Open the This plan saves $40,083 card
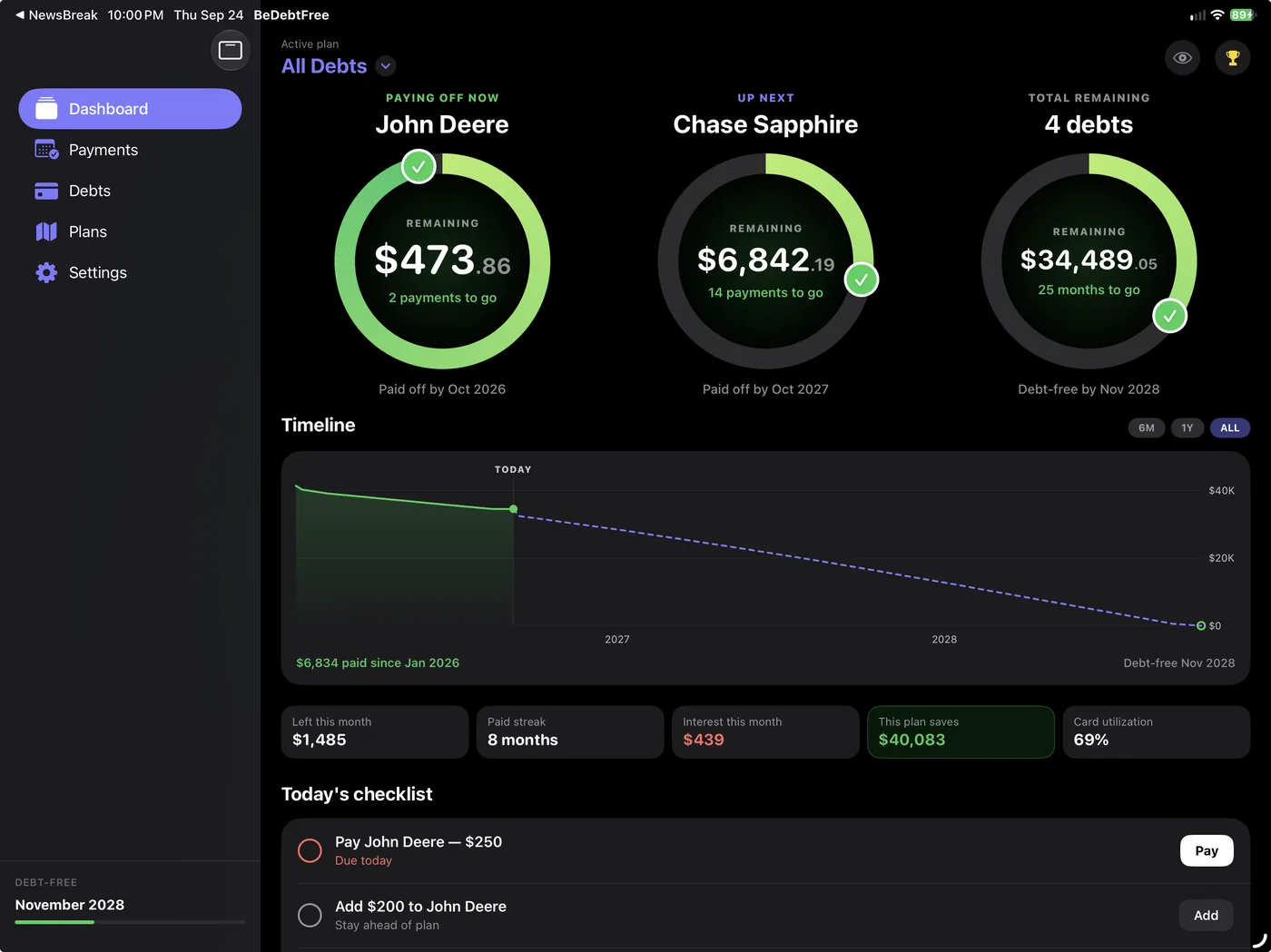The width and height of the screenshot is (1271, 952). click(x=961, y=731)
